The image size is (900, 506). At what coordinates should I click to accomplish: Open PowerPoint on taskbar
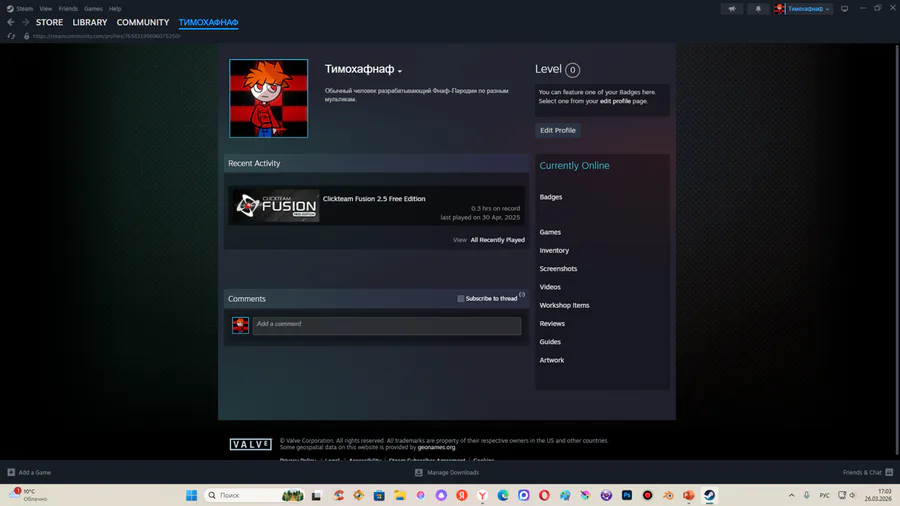(x=689, y=495)
